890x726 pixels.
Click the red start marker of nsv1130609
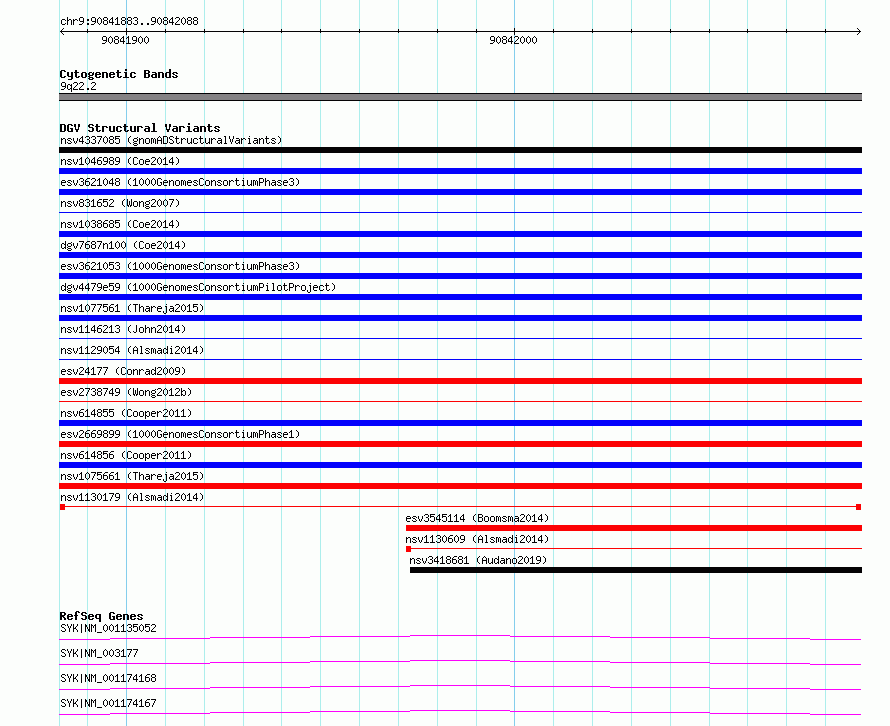click(409, 549)
